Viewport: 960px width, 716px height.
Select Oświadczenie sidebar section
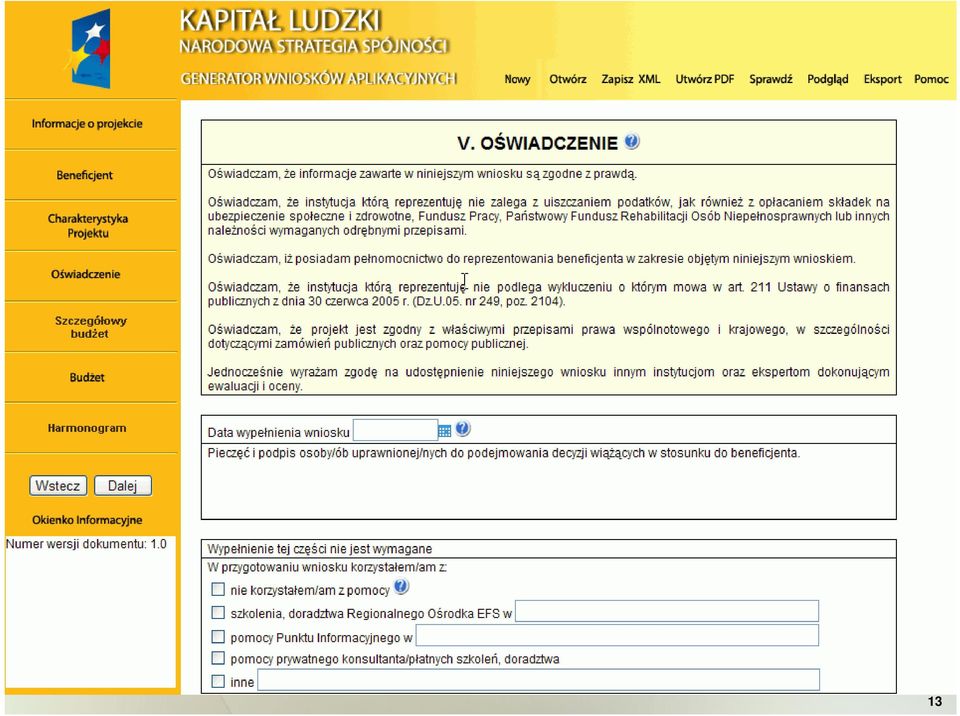pyautogui.click(x=86, y=274)
